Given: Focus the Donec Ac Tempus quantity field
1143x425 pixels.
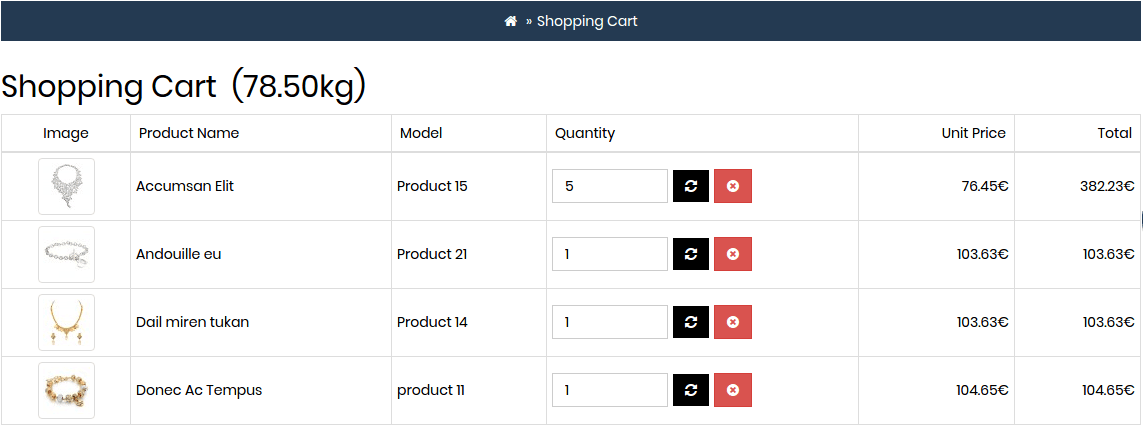Looking at the screenshot, I should click(610, 390).
